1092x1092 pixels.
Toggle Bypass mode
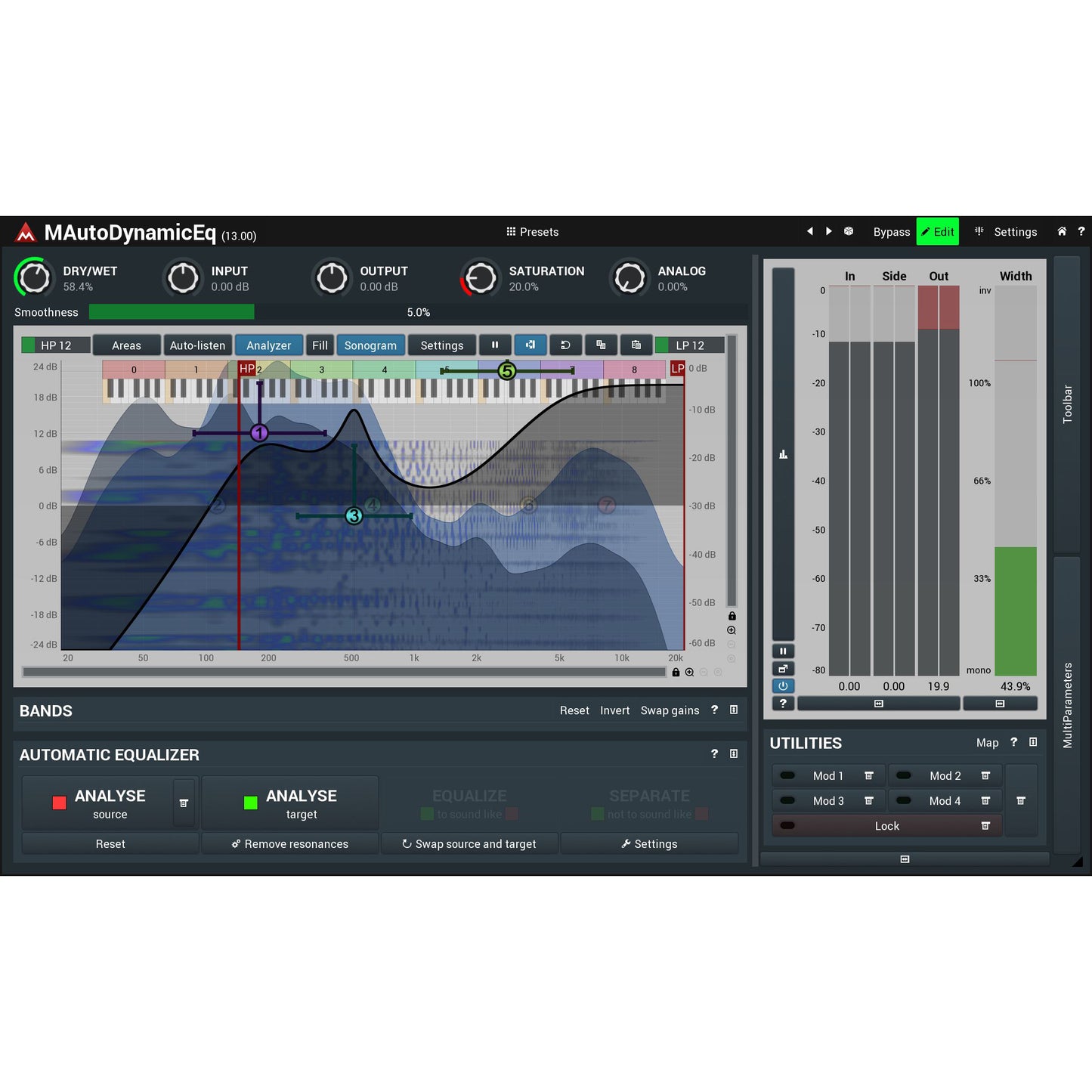coord(891,231)
